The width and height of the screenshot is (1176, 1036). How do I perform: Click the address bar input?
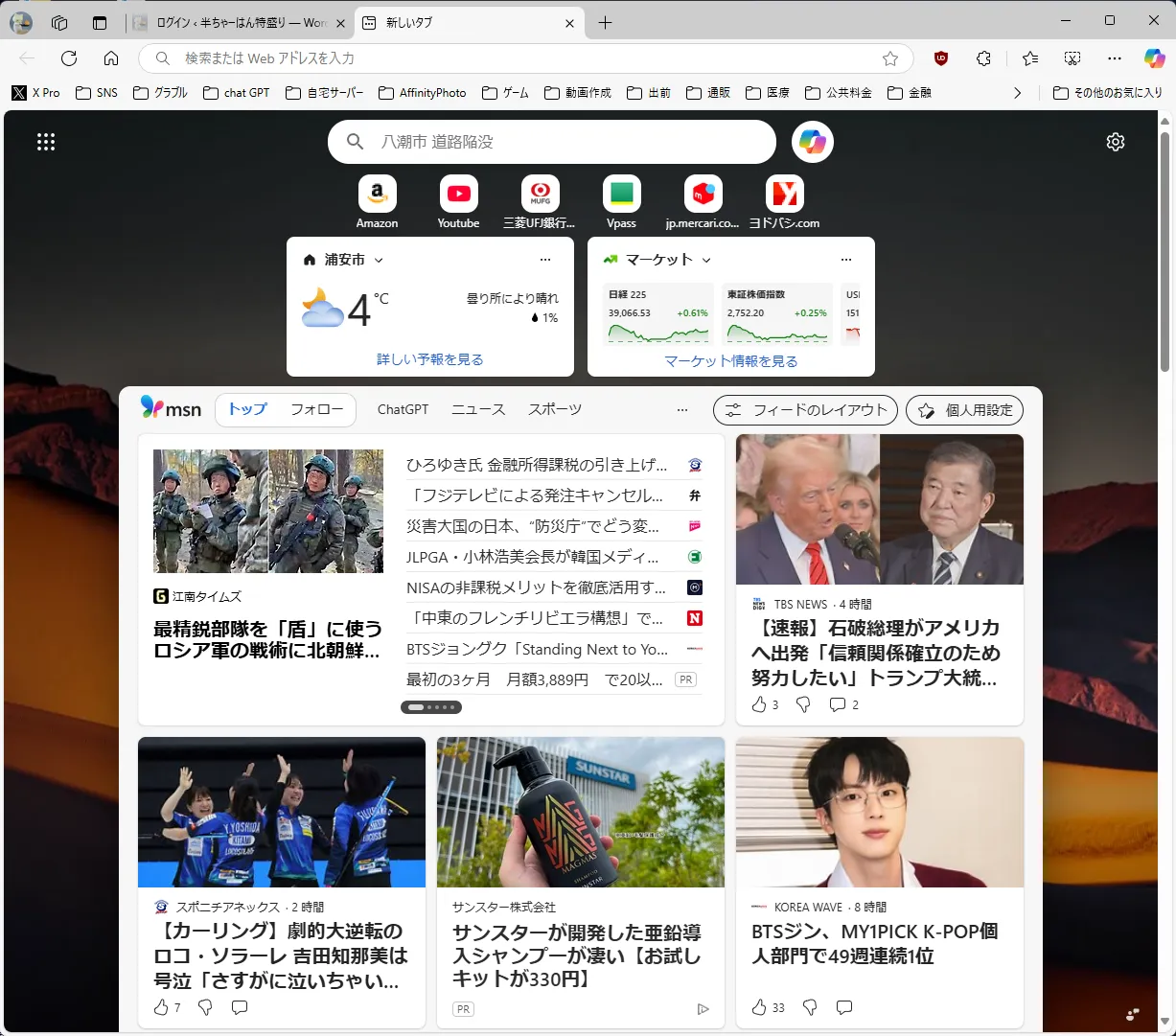[x=527, y=58]
